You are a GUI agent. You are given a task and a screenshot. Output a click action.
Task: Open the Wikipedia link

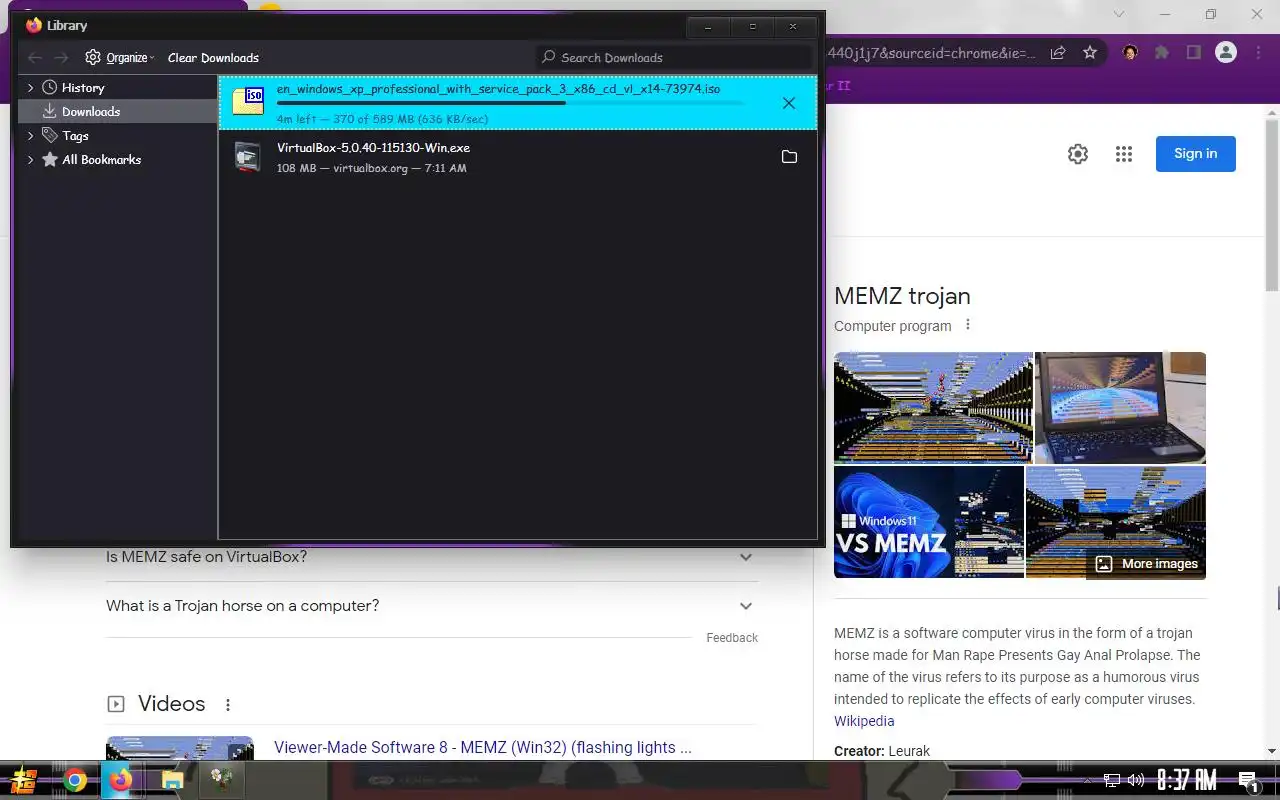pyautogui.click(x=864, y=721)
